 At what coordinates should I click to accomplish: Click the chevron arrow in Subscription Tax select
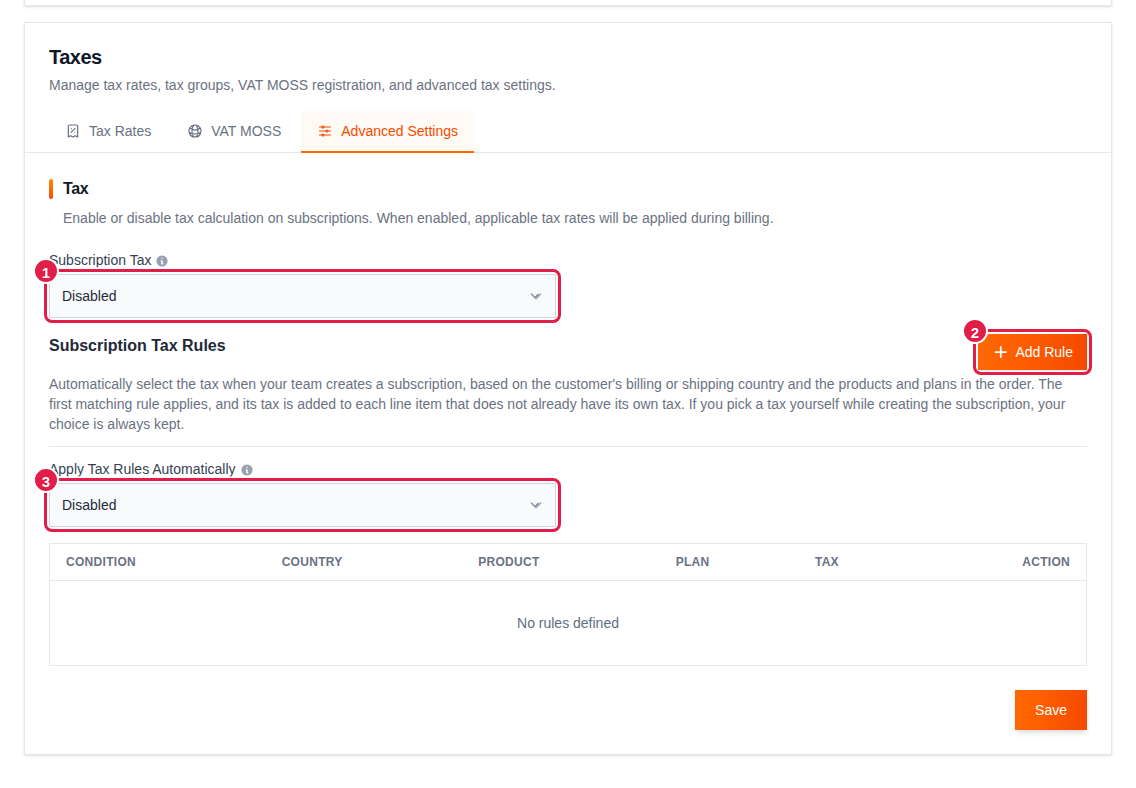[x=535, y=296]
